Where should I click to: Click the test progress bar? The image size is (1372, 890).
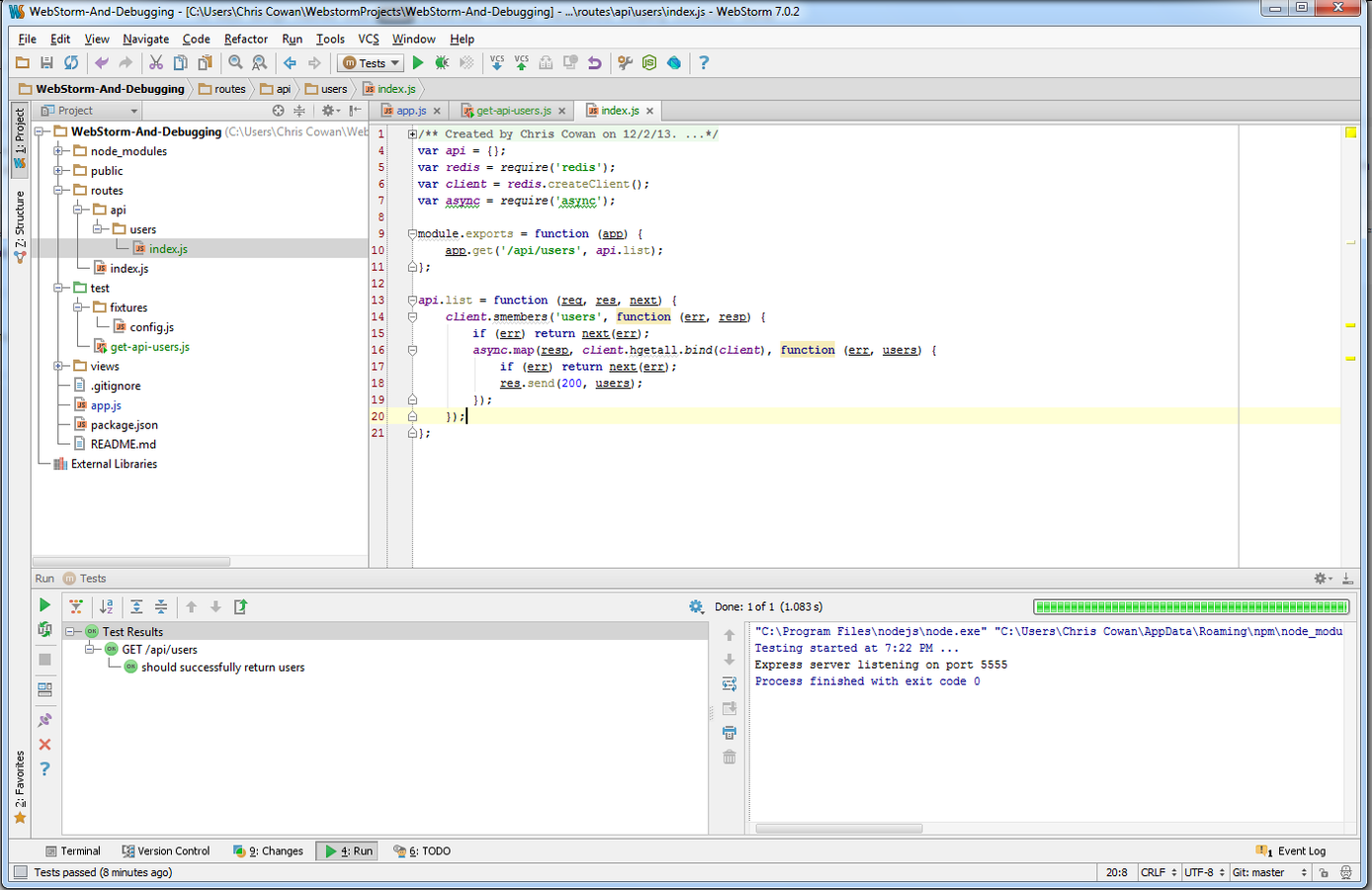coord(1191,606)
